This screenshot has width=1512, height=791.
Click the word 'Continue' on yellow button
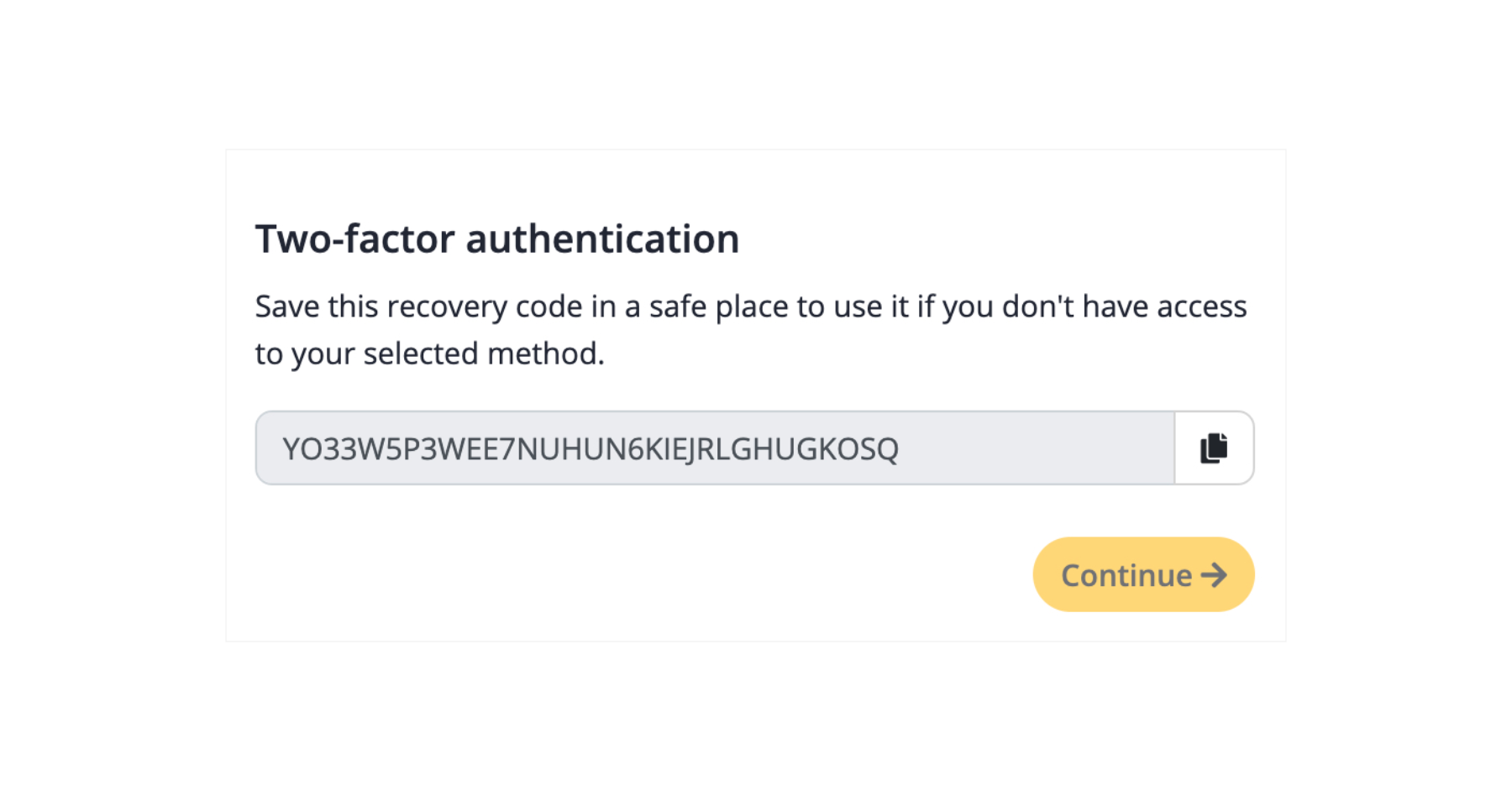(x=1126, y=575)
